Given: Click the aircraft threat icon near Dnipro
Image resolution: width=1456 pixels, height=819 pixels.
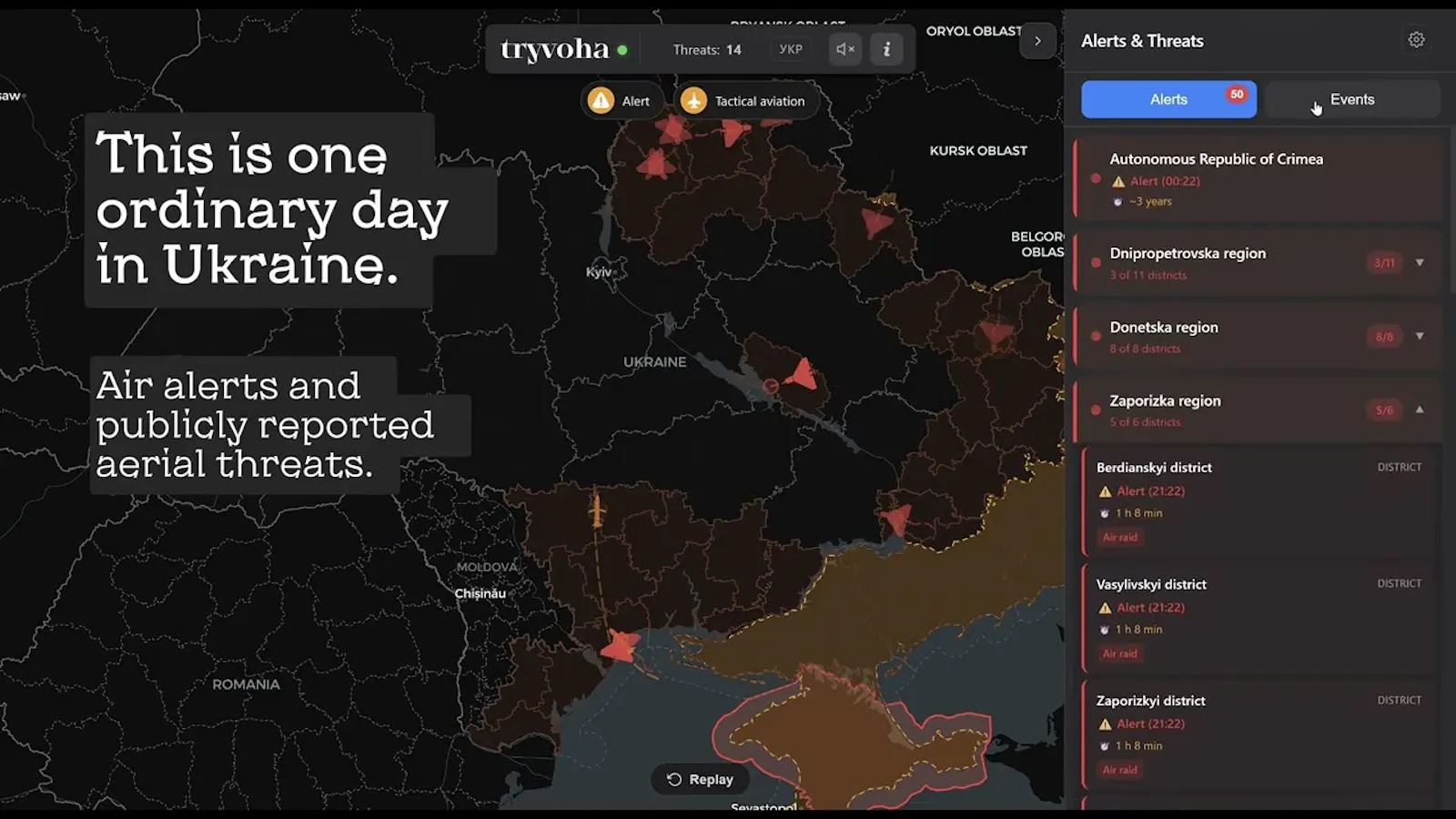Looking at the screenshot, I should point(802,374).
